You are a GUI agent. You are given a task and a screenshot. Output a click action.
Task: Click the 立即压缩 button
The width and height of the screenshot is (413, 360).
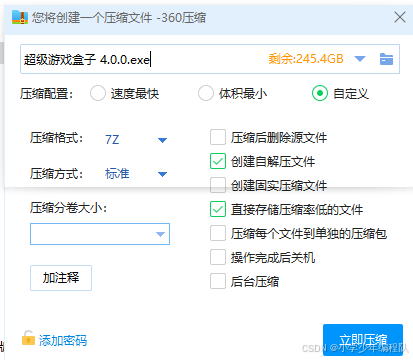(x=363, y=340)
